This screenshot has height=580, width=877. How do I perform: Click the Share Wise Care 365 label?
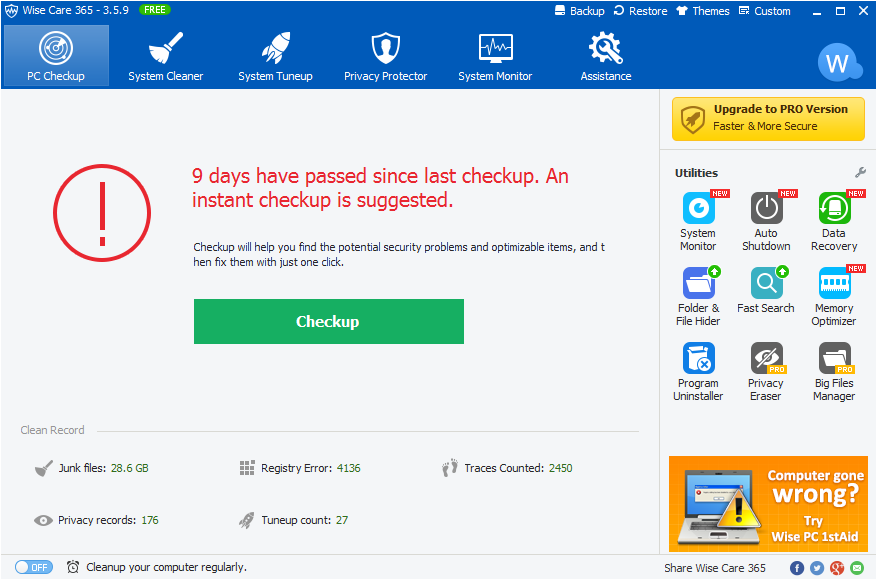click(715, 568)
